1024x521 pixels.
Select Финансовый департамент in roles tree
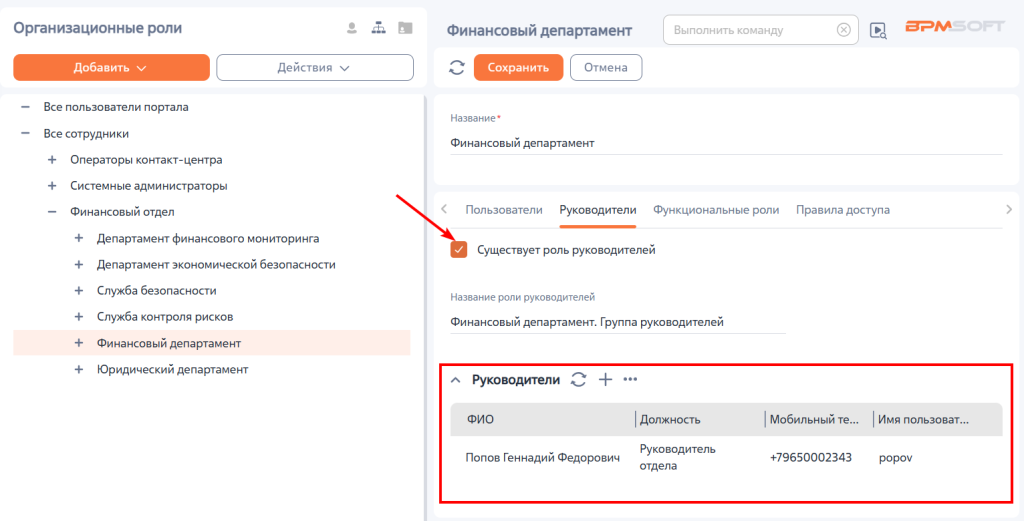point(169,343)
